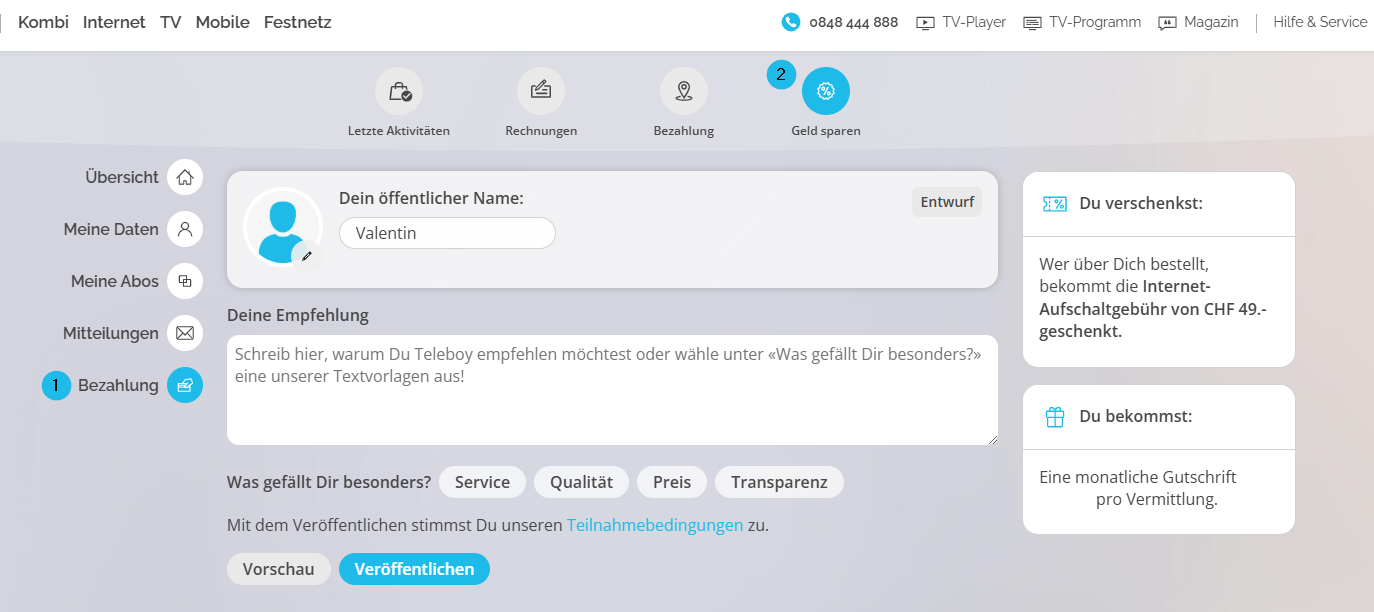Click the Letzte Aktivitäten label
The height and width of the screenshot is (612, 1374).
(x=399, y=131)
